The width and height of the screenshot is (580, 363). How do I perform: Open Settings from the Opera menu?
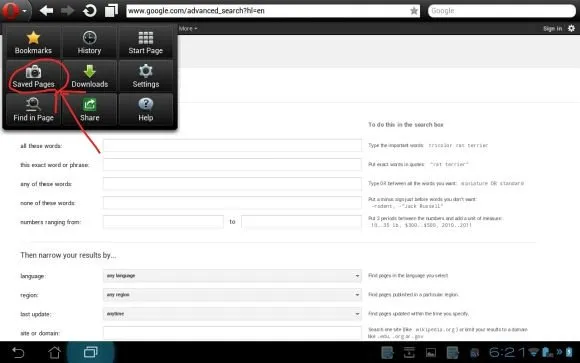[146, 76]
